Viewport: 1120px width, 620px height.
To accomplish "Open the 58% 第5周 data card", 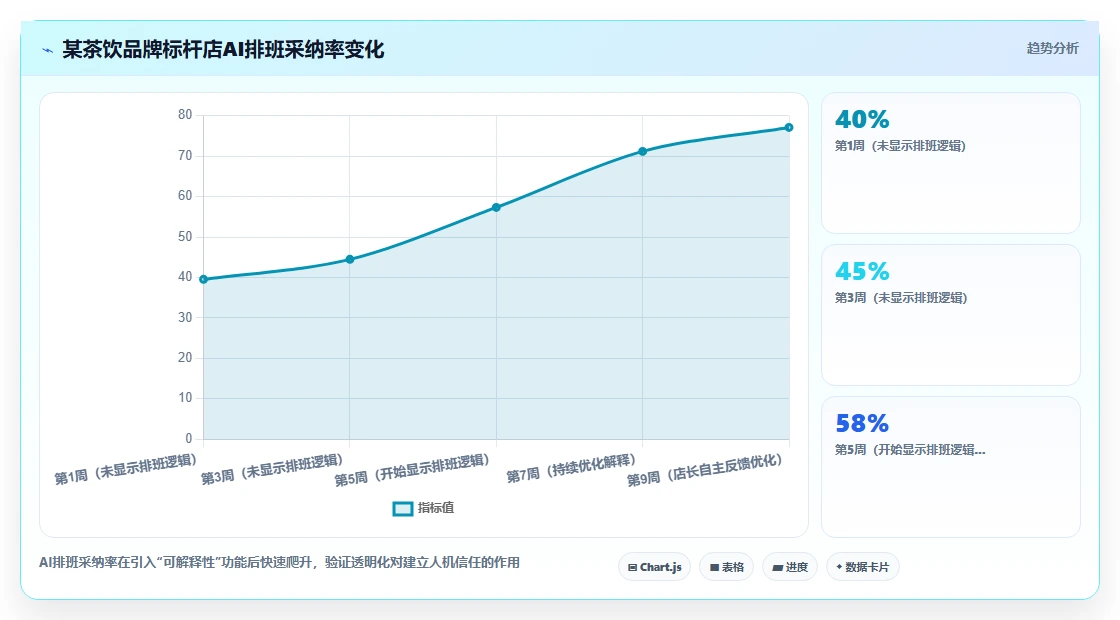I will [951, 466].
